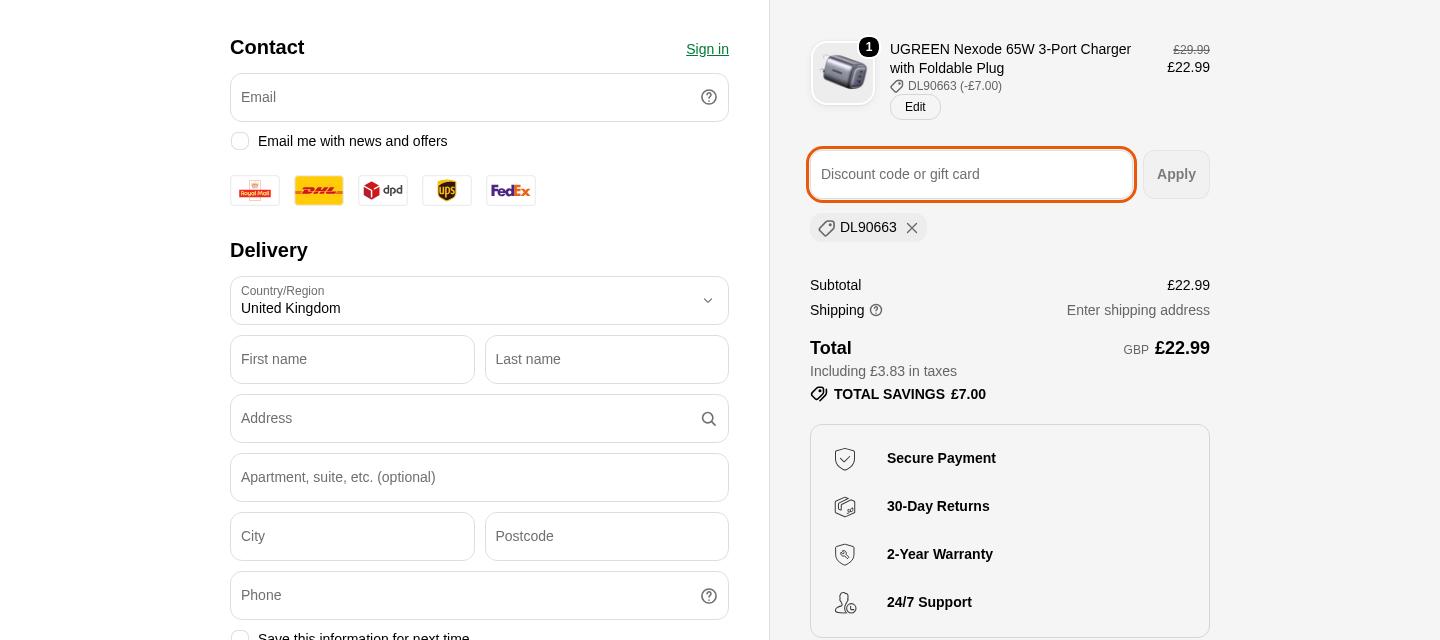The height and width of the screenshot is (640, 1440).
Task: Click the Including £3.83 in taxes text
Action: coord(883,371)
